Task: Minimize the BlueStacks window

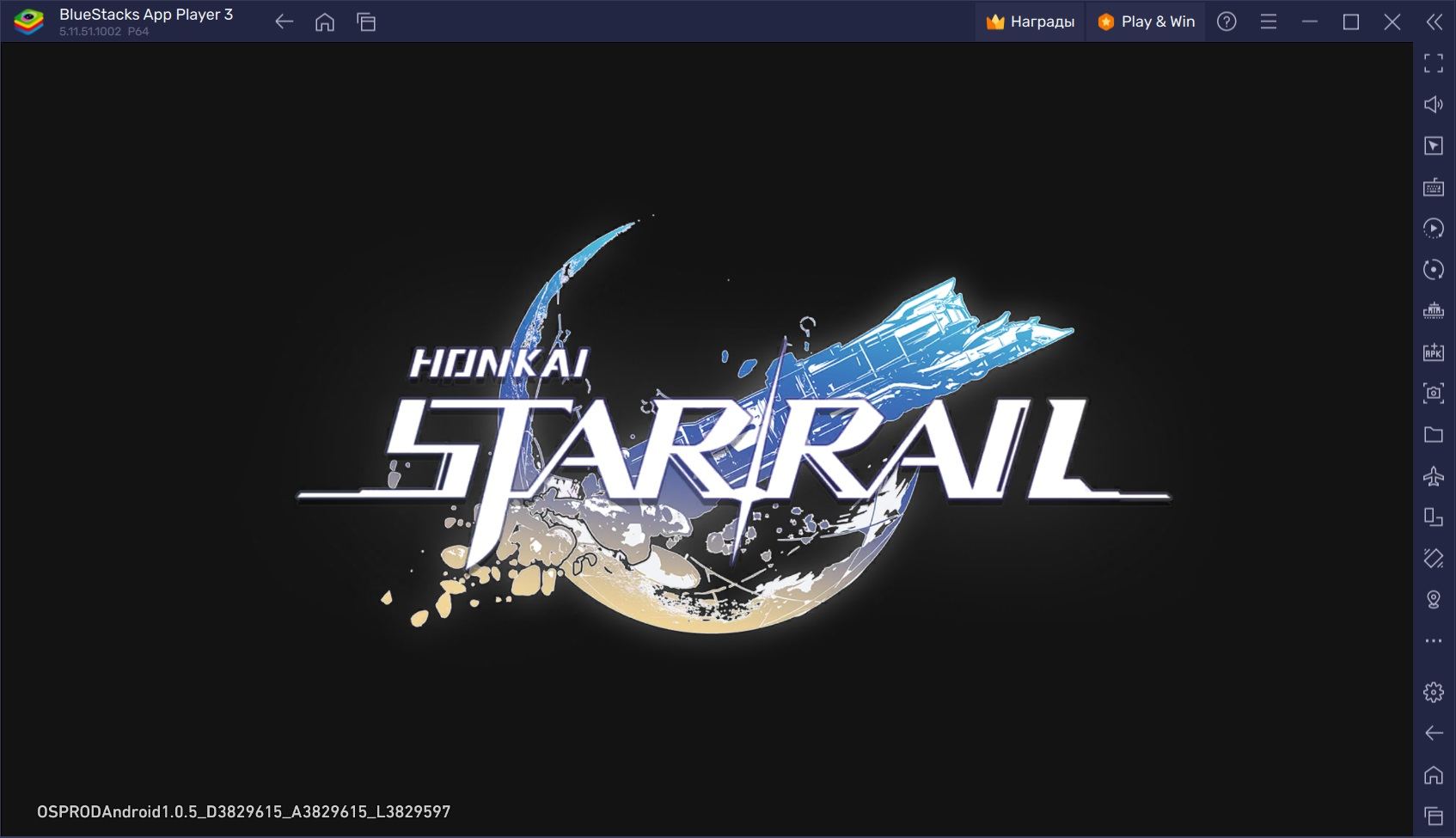Action: [x=1309, y=21]
